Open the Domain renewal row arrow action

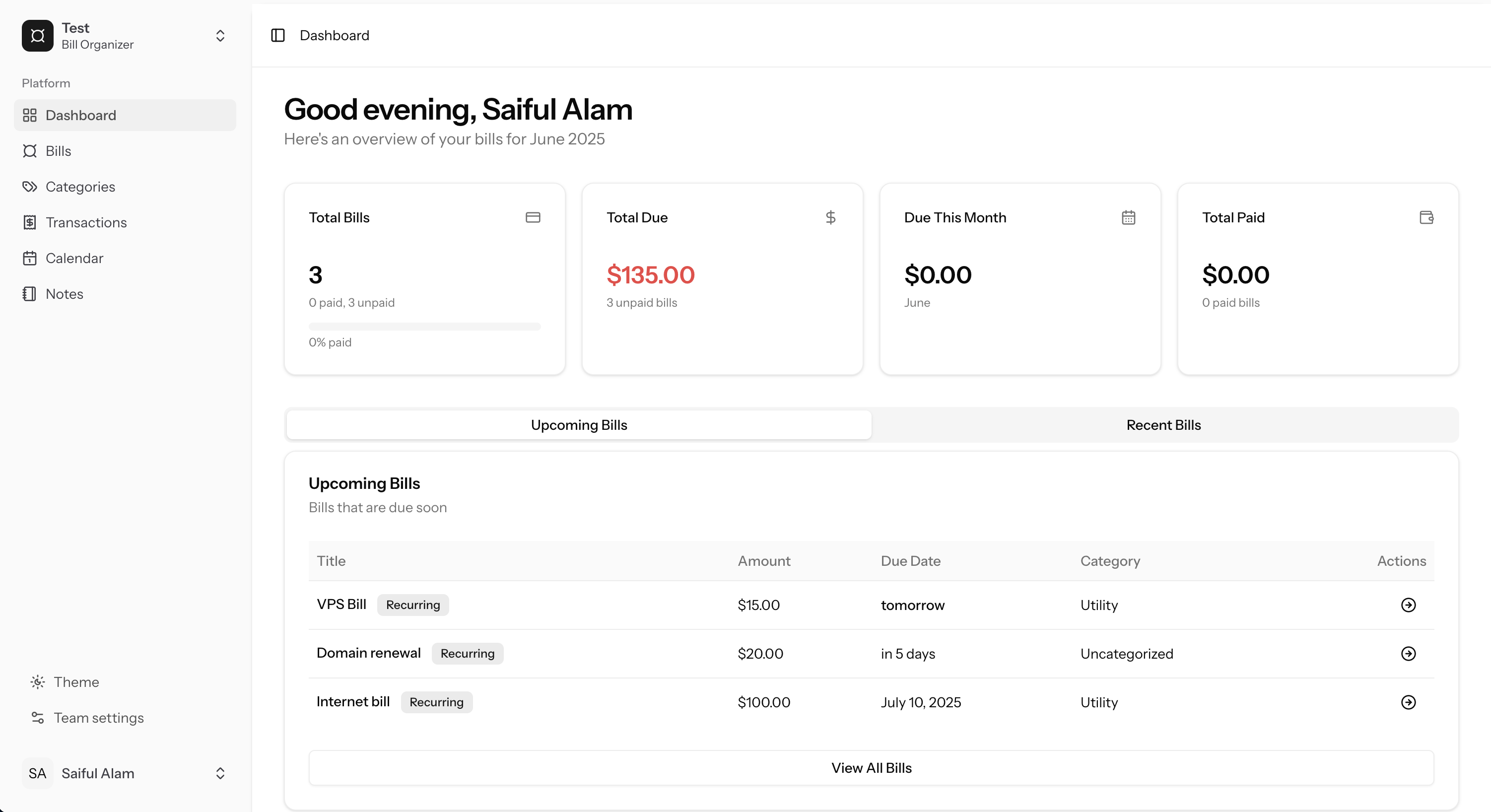pyautogui.click(x=1408, y=653)
